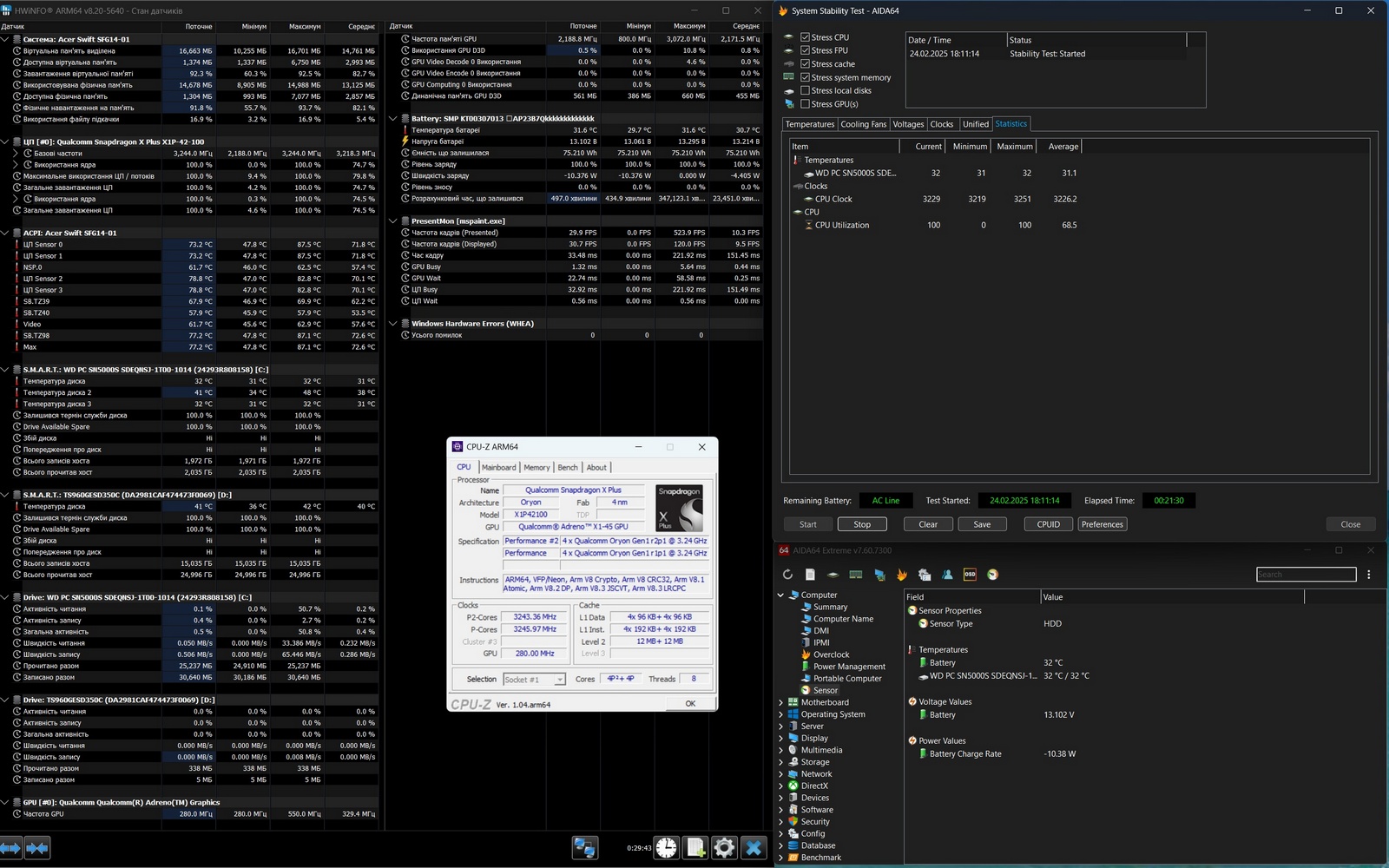Click the flame stability test icon in AIDA64 toolbar
Screen dimensions: 1389x868
(902, 575)
